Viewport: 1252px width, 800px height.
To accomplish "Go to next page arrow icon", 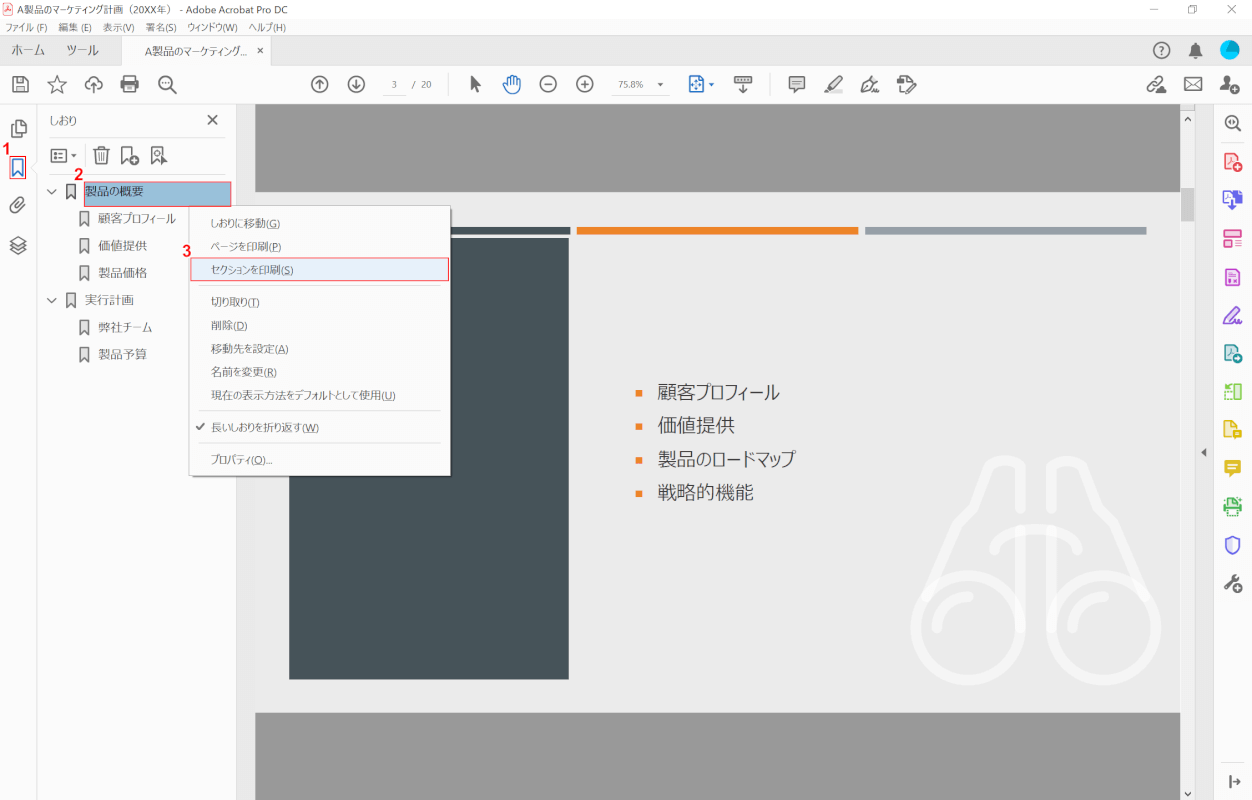I will [356, 85].
